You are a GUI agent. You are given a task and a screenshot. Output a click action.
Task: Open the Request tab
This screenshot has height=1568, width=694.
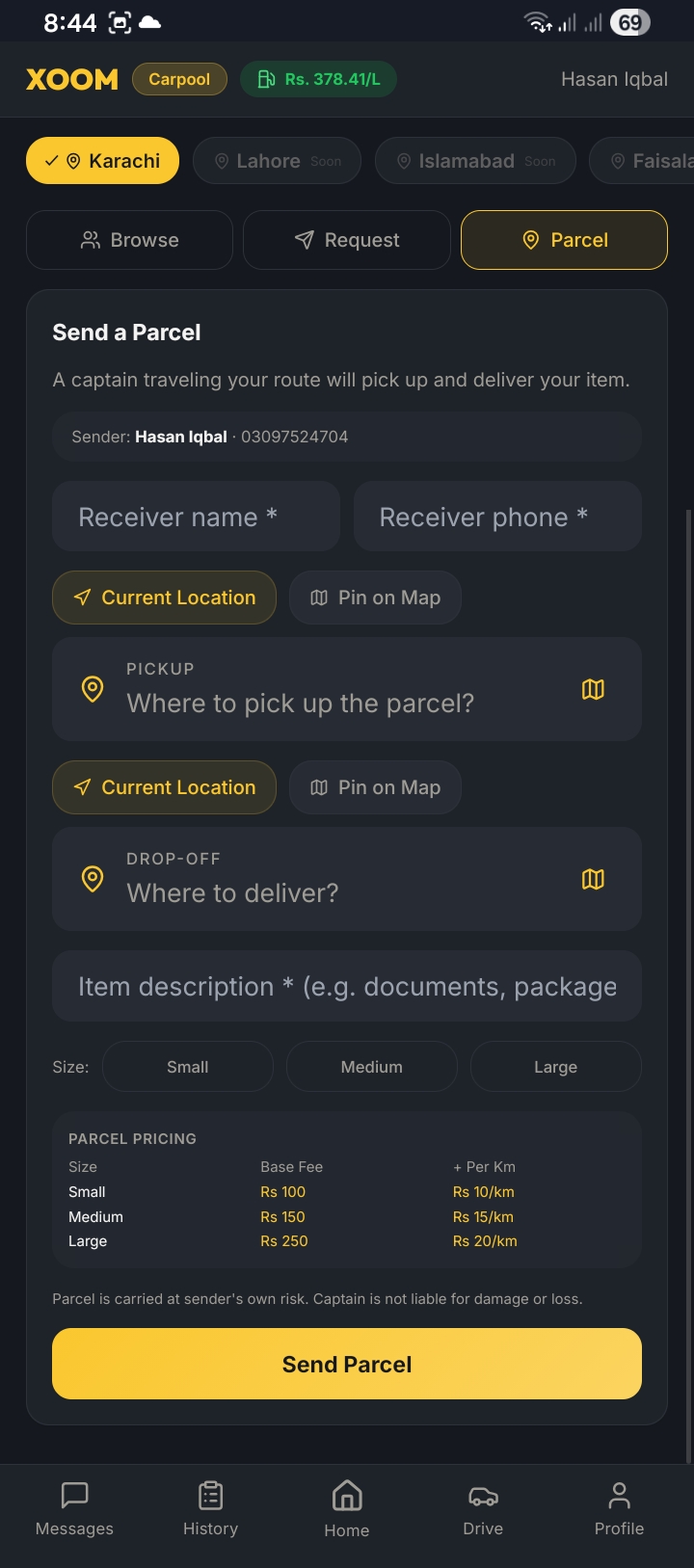tap(347, 239)
